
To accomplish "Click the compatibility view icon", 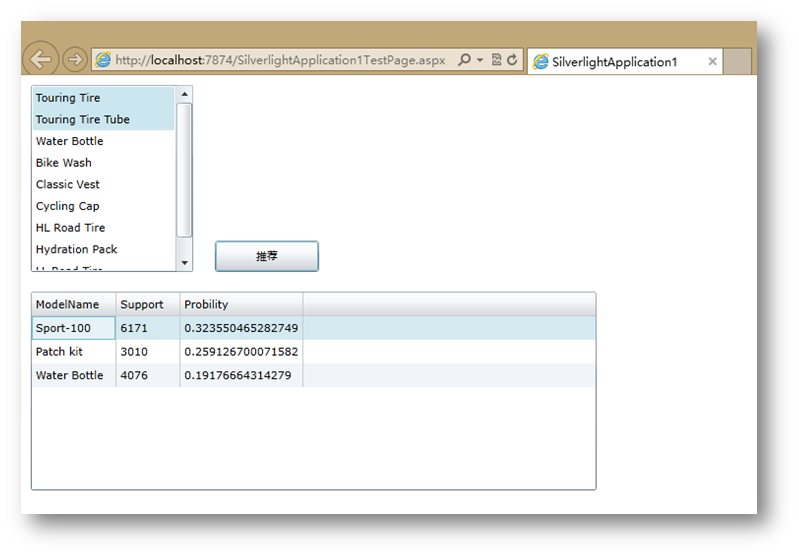I will [496, 60].
